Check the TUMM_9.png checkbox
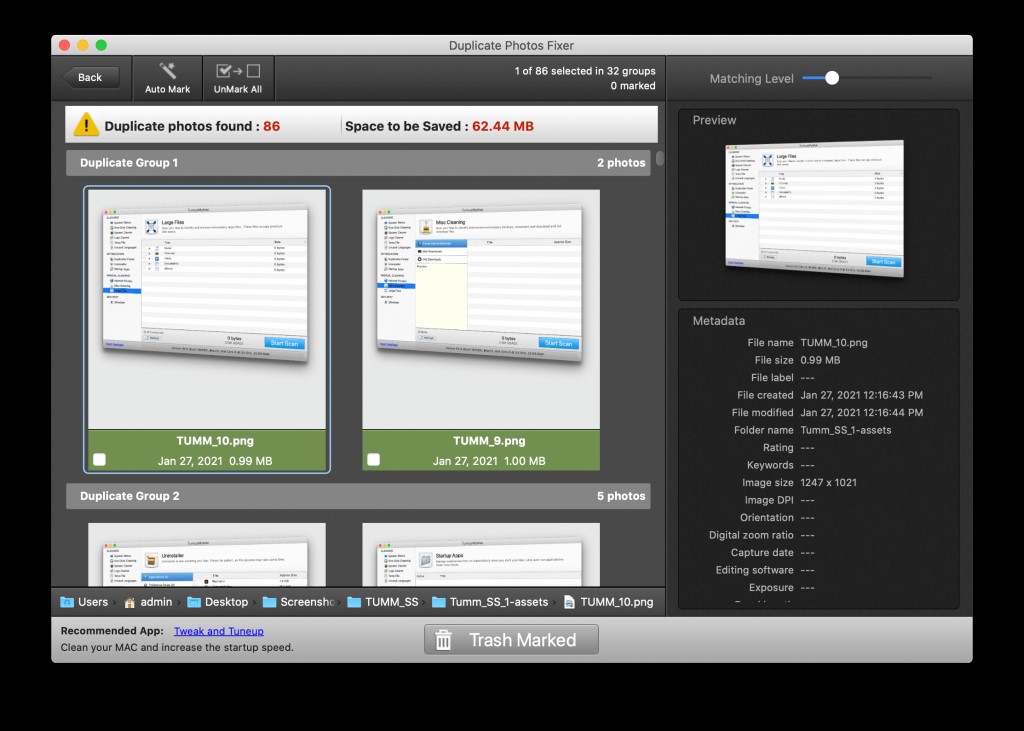The width and height of the screenshot is (1024, 731). click(373, 460)
